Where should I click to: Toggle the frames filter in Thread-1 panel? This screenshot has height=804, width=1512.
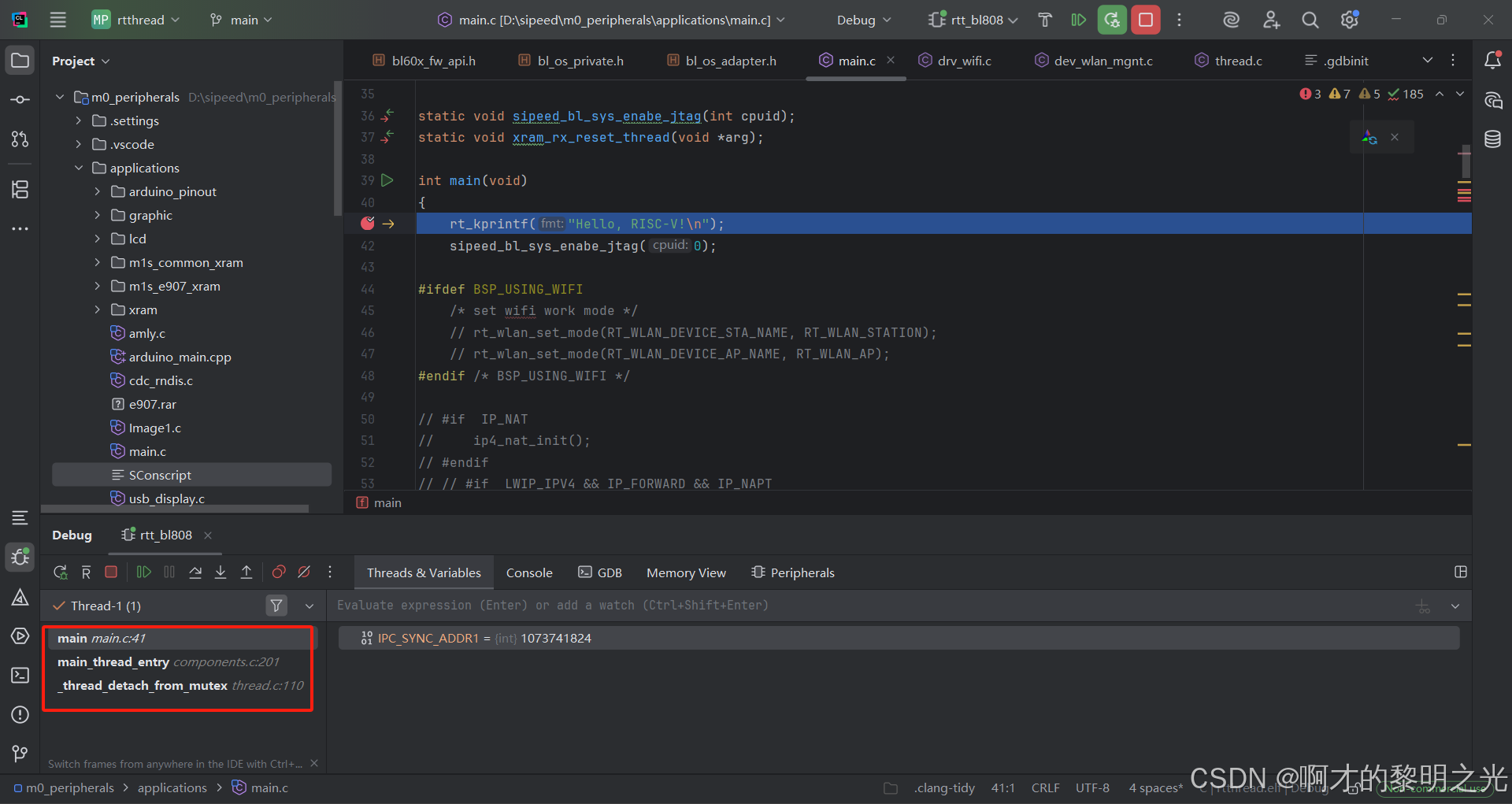(x=276, y=606)
